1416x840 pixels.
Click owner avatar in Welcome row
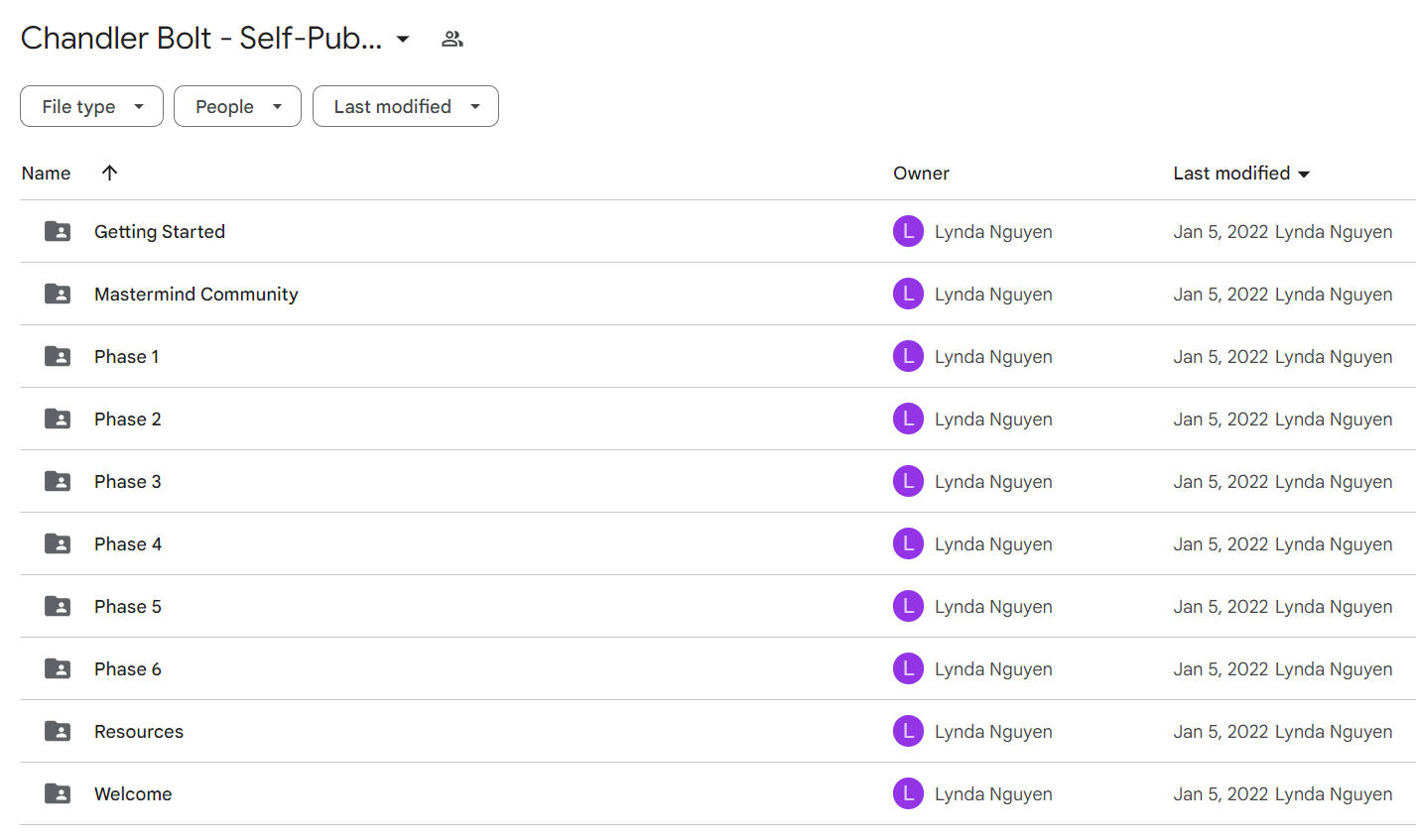pyautogui.click(x=908, y=793)
